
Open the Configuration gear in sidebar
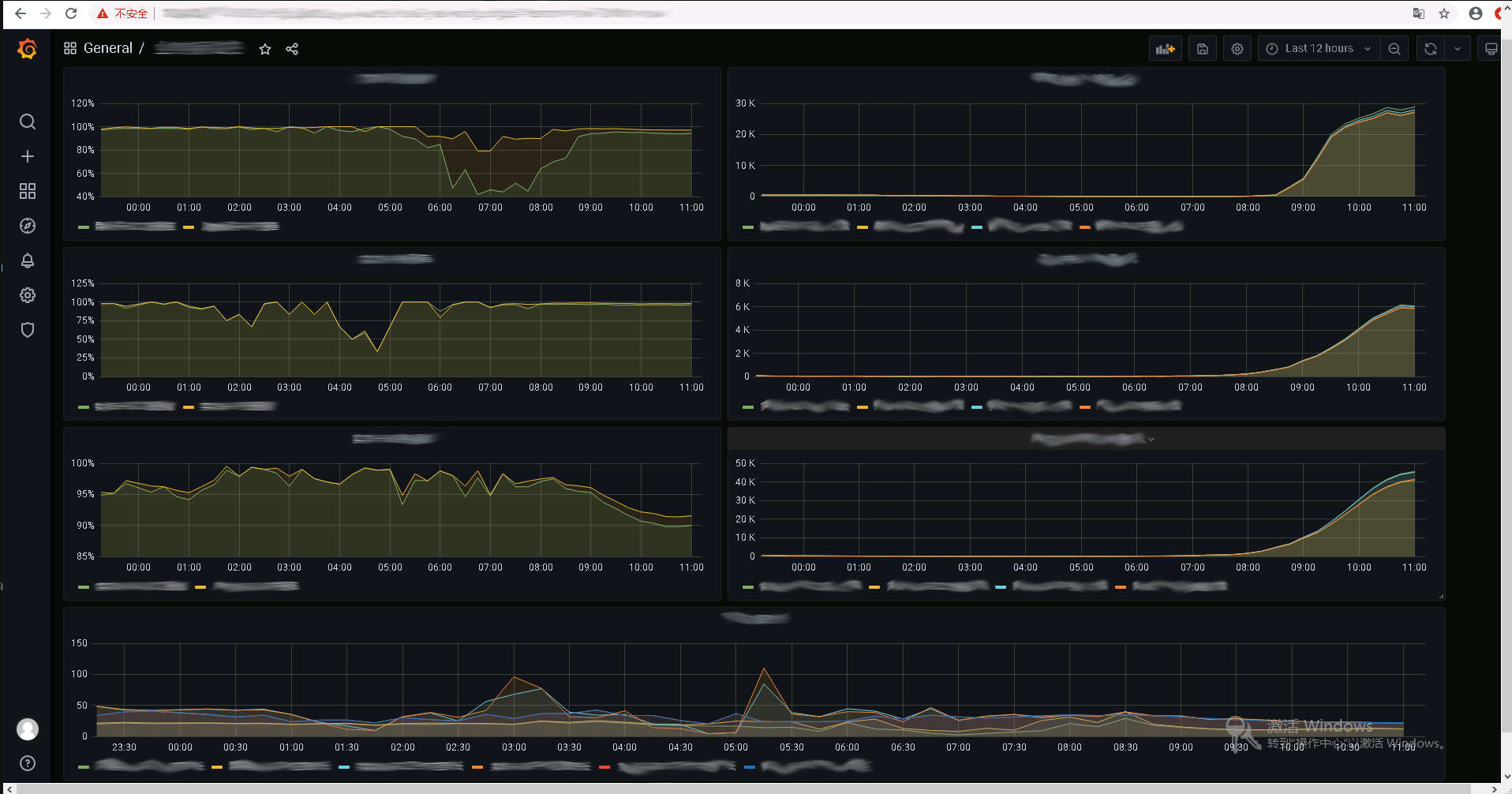pyautogui.click(x=28, y=295)
